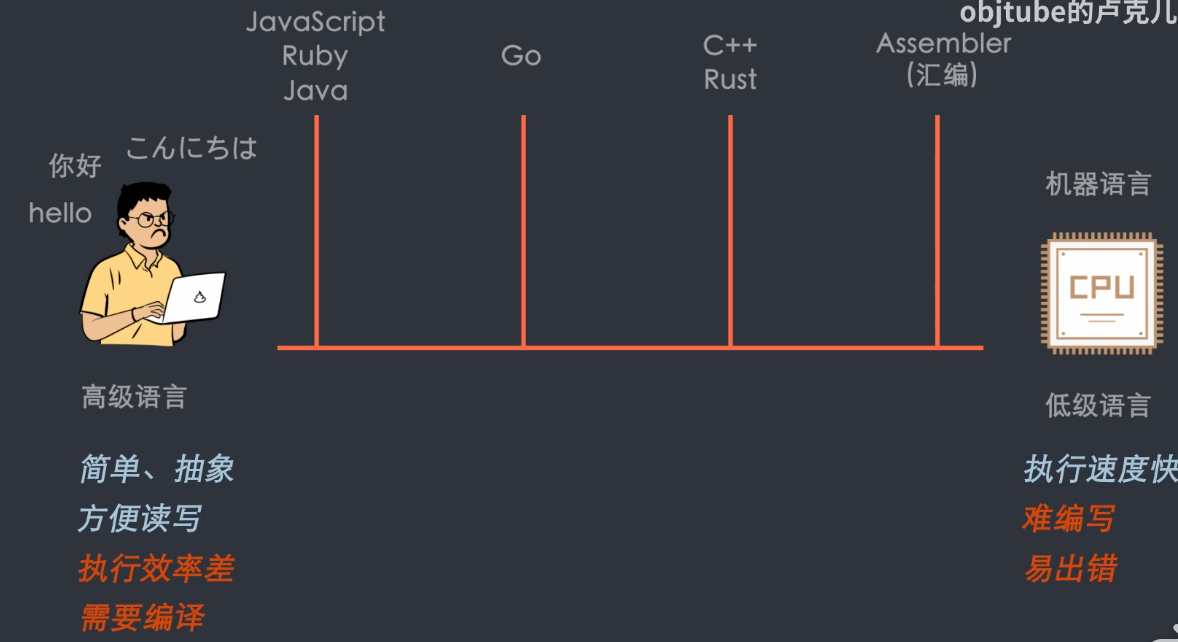Click the programmer's glasses

[153, 219]
